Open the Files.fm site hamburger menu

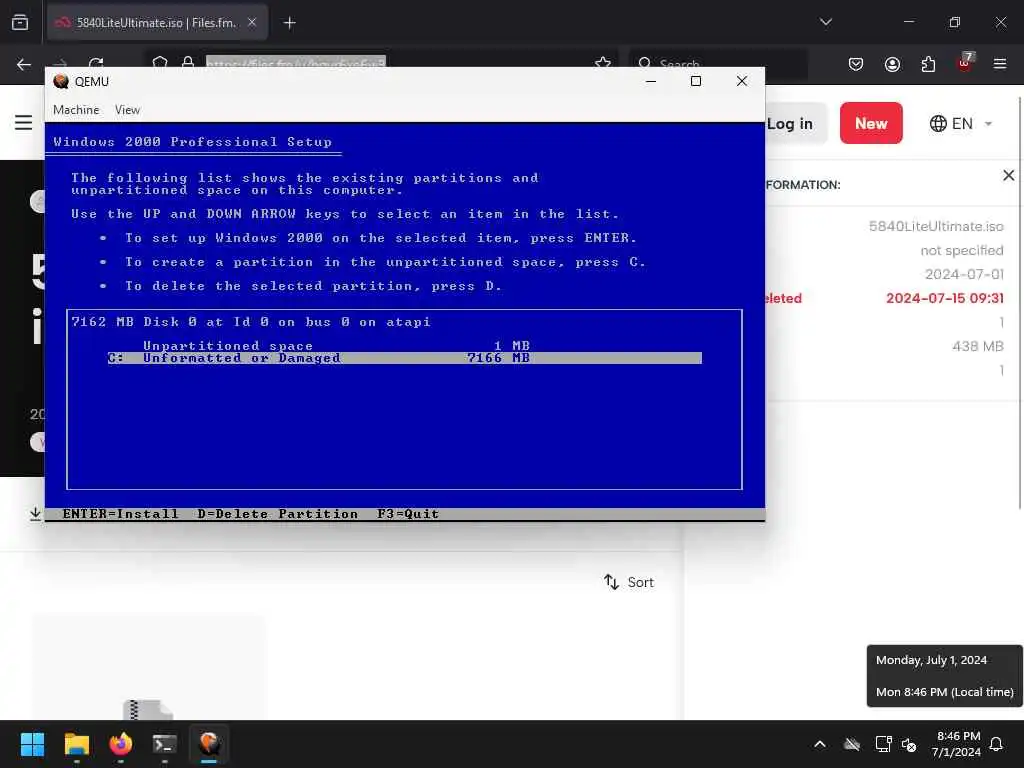24,123
